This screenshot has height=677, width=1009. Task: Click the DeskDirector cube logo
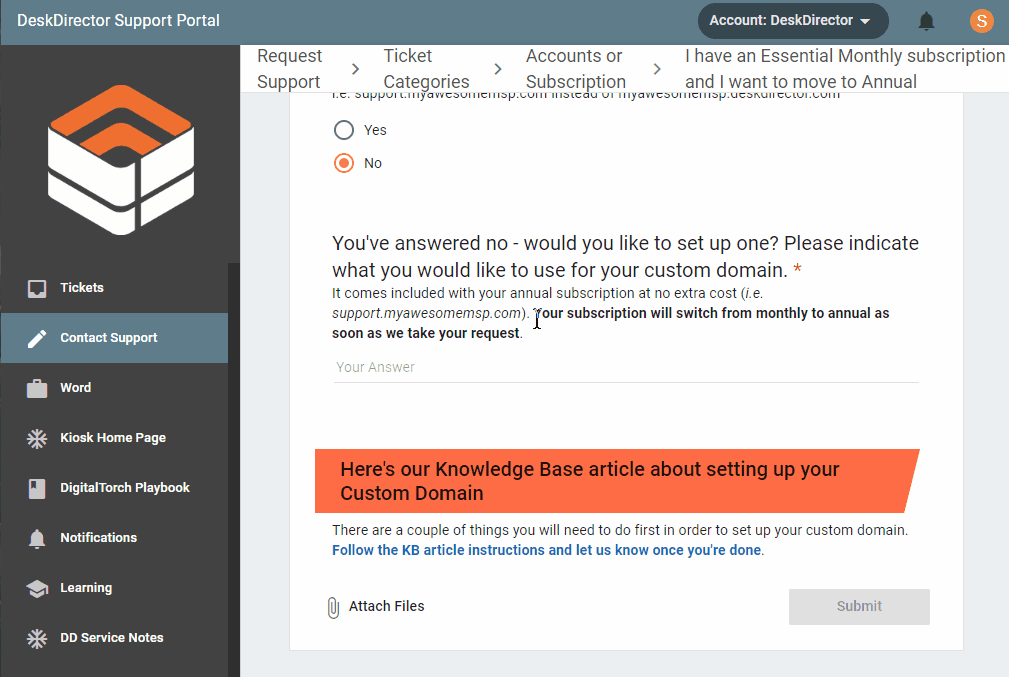click(120, 160)
